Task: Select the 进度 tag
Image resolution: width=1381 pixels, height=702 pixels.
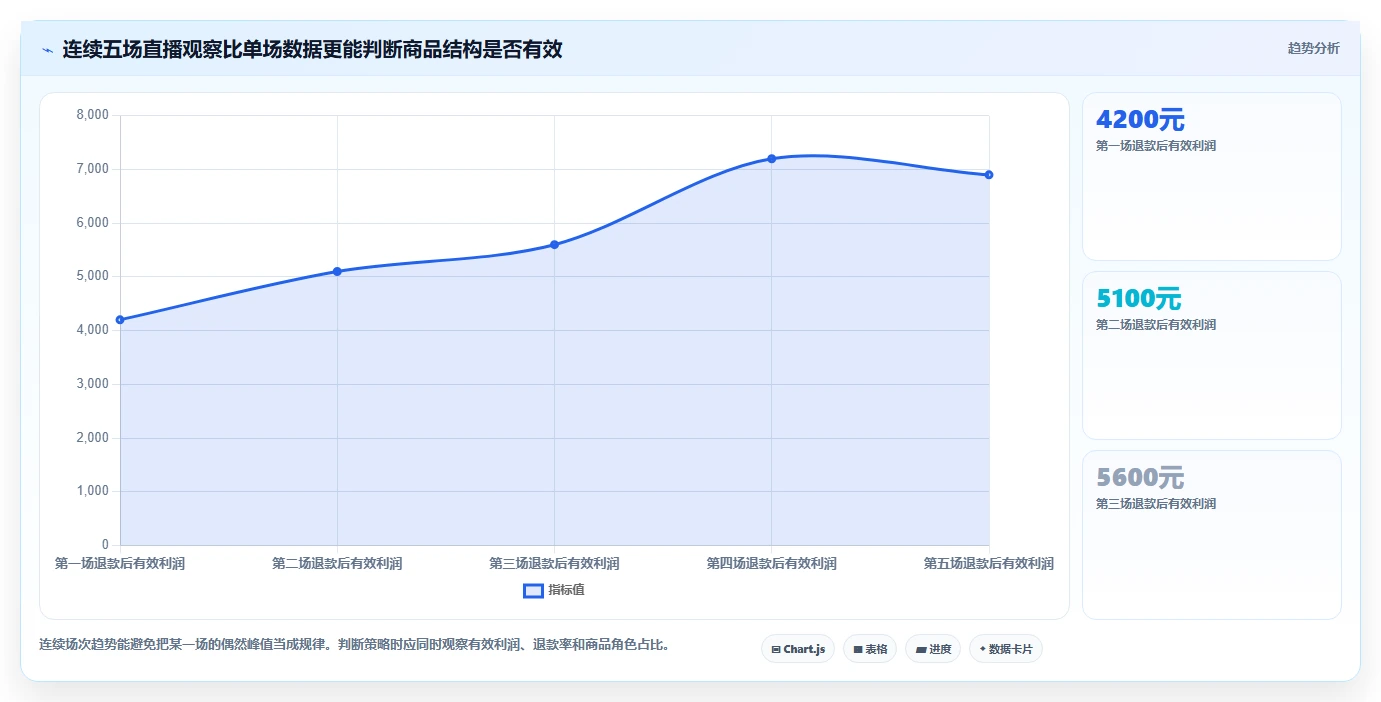Action: tap(933, 649)
